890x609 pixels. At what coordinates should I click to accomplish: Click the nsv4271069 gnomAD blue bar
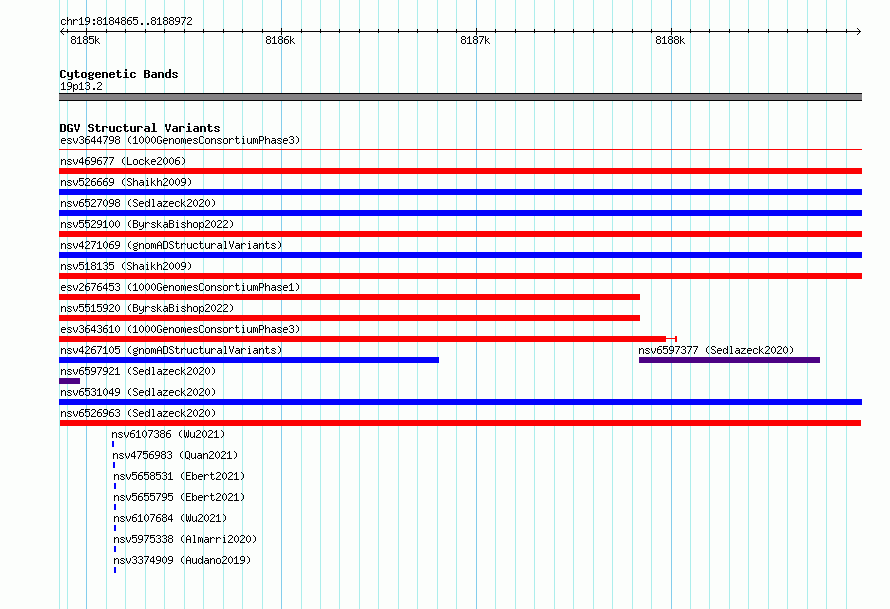(x=460, y=255)
